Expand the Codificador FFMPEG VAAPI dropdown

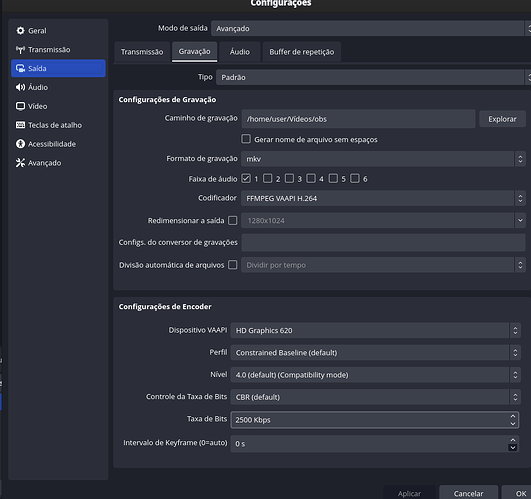383,198
